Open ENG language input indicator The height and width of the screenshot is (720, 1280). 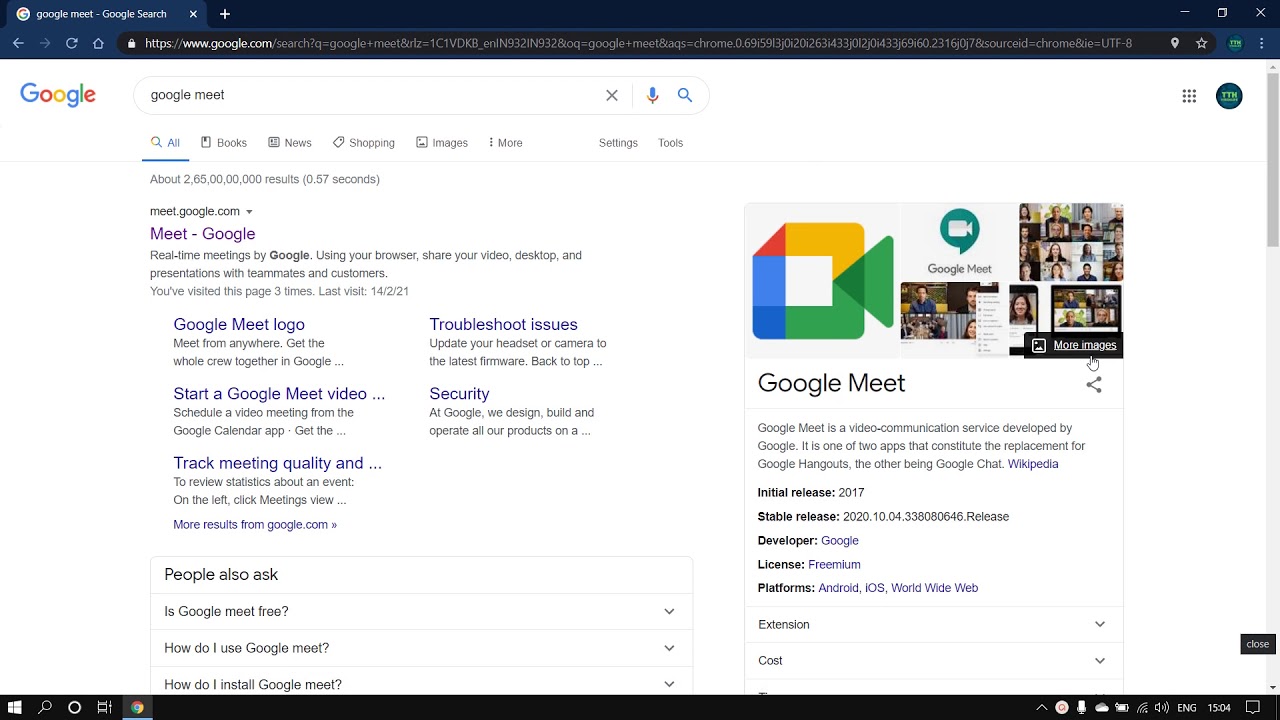(x=1187, y=708)
